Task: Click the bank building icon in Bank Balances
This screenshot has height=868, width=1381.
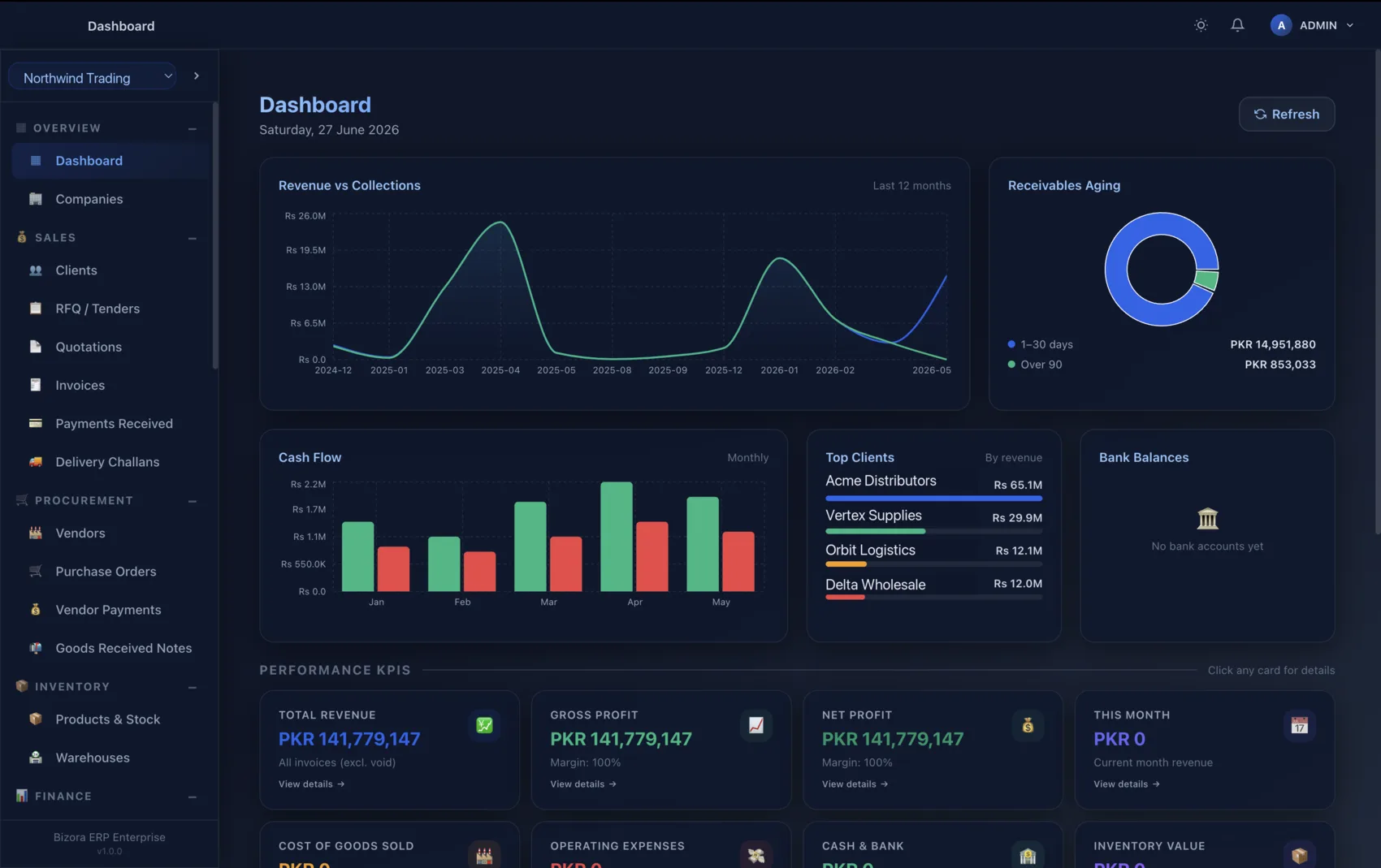Action: click(x=1207, y=518)
